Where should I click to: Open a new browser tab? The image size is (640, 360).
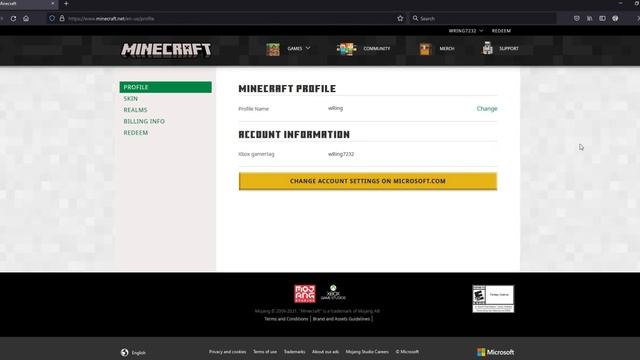tap(66, 4)
